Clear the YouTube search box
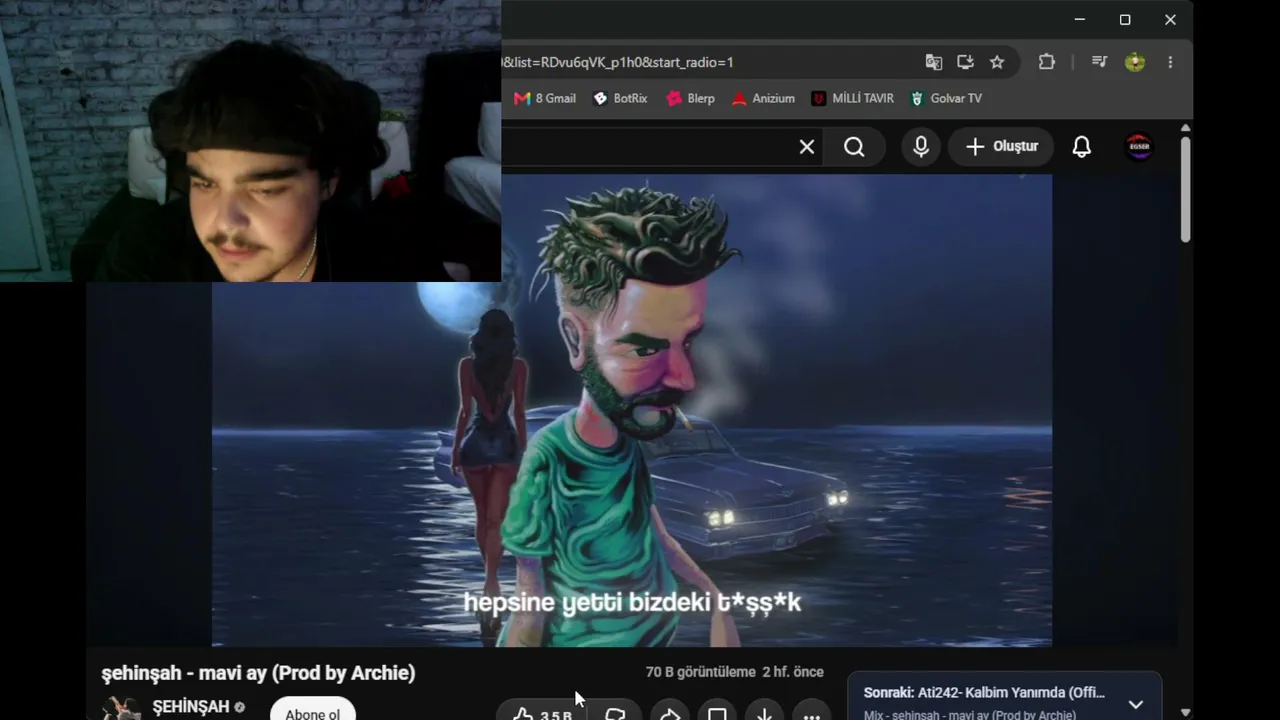This screenshot has height=720, width=1280. click(x=807, y=147)
